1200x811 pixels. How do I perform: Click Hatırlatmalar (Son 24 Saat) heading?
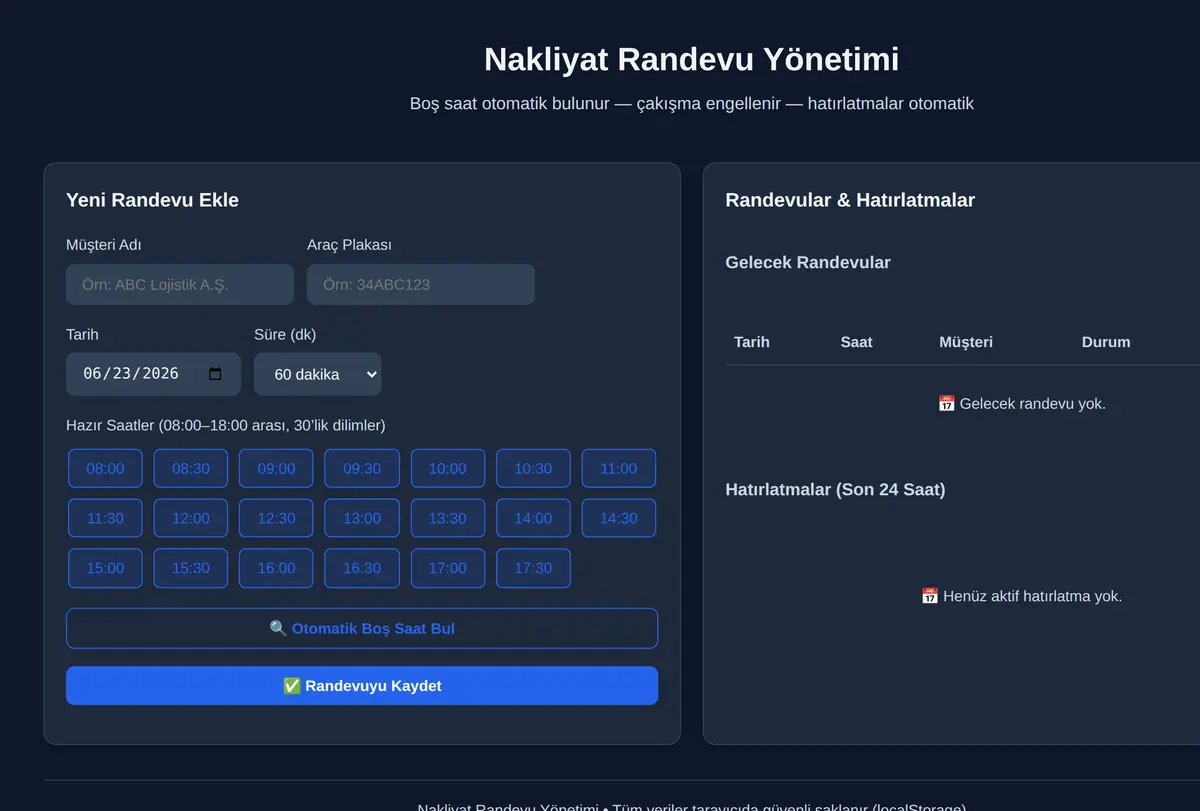point(835,490)
